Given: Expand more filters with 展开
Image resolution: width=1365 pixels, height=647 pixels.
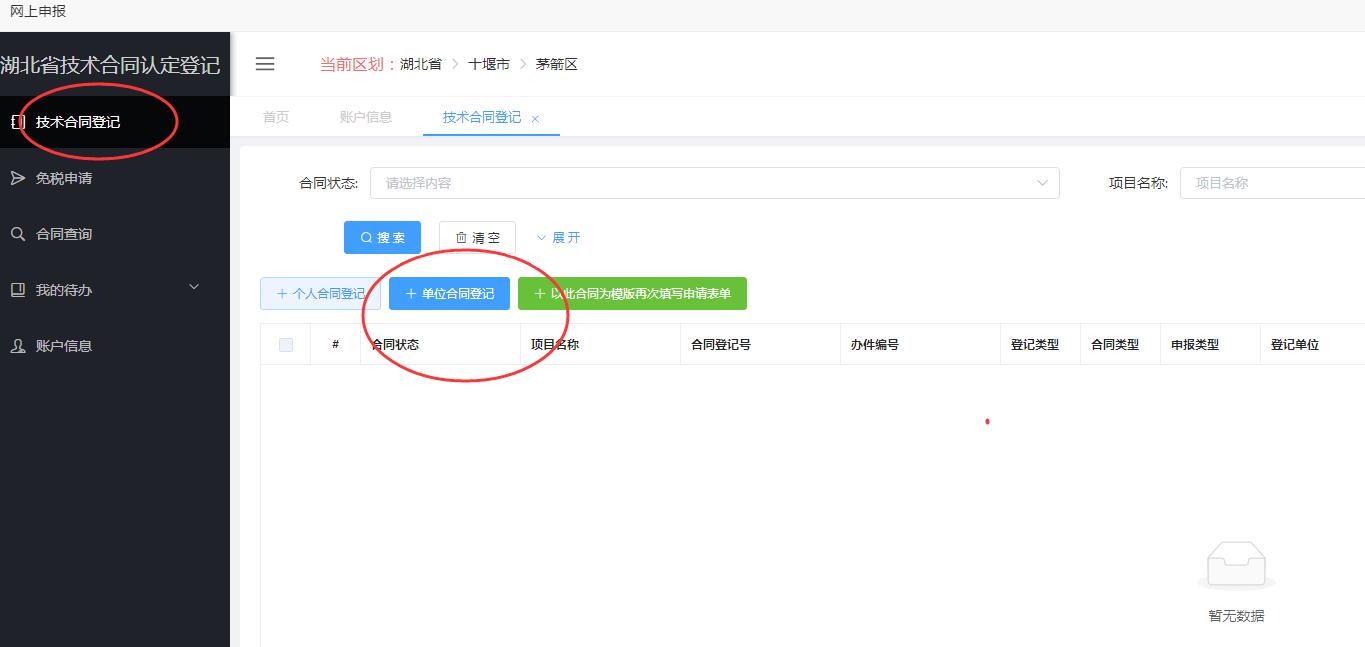Looking at the screenshot, I should [558, 238].
